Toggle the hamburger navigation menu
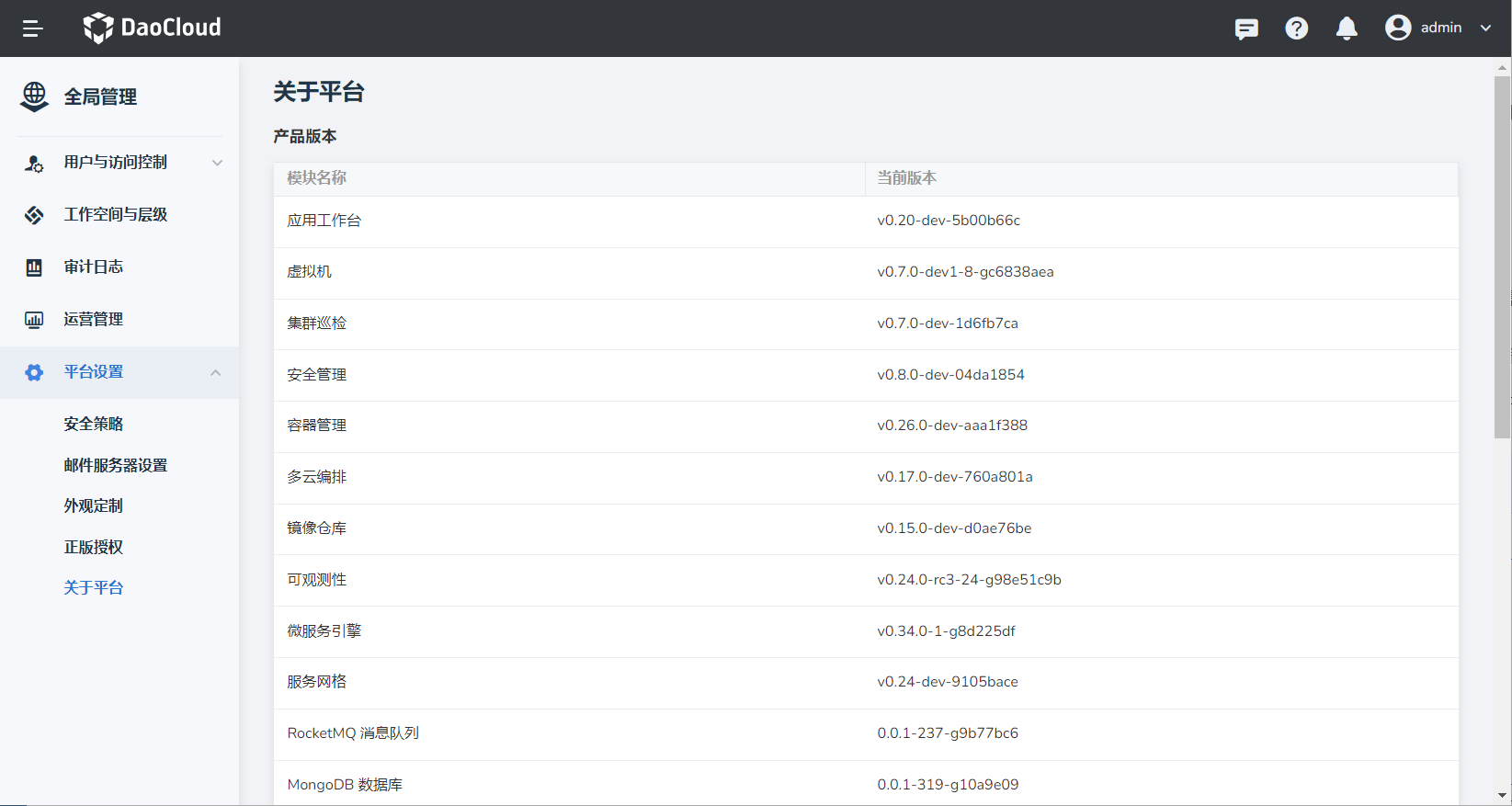Viewport: 1512px width, 806px height. point(32,28)
